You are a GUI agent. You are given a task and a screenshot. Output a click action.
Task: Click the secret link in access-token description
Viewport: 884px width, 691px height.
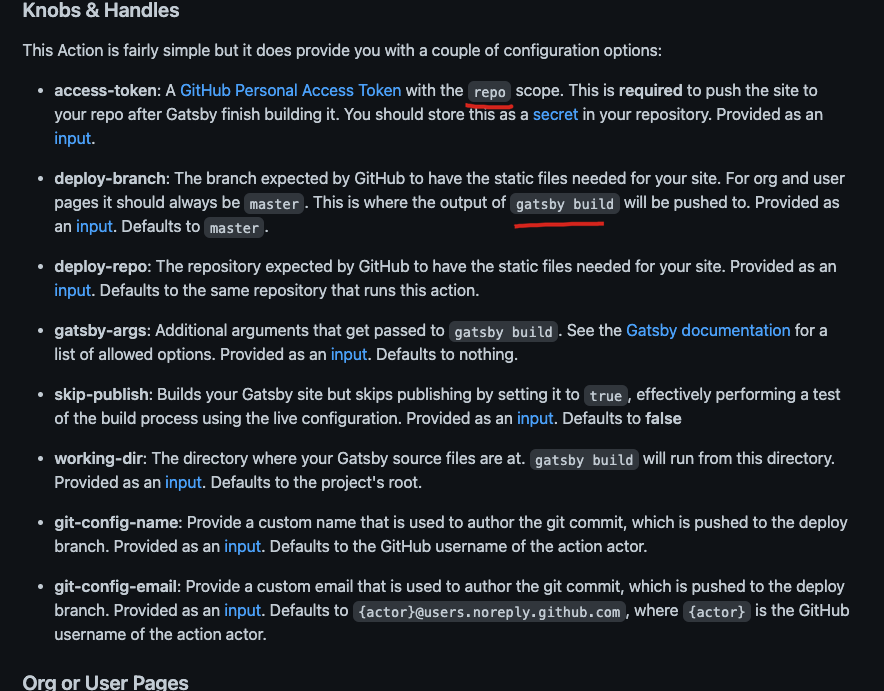(555, 114)
